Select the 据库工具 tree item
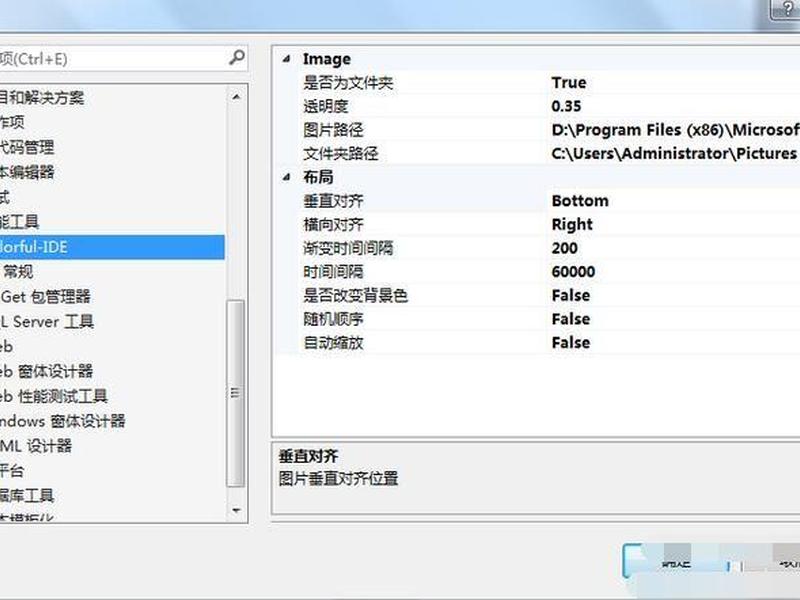This screenshot has height=600, width=800. pos(27,495)
